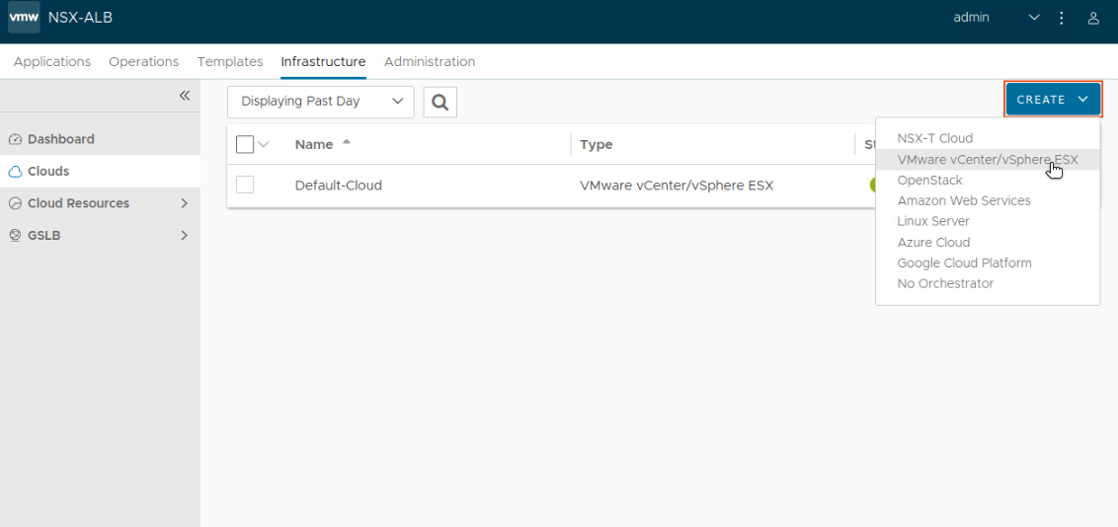Click the Dashboard gauge icon
Screen dimensions: 1118x527
tap(15, 139)
